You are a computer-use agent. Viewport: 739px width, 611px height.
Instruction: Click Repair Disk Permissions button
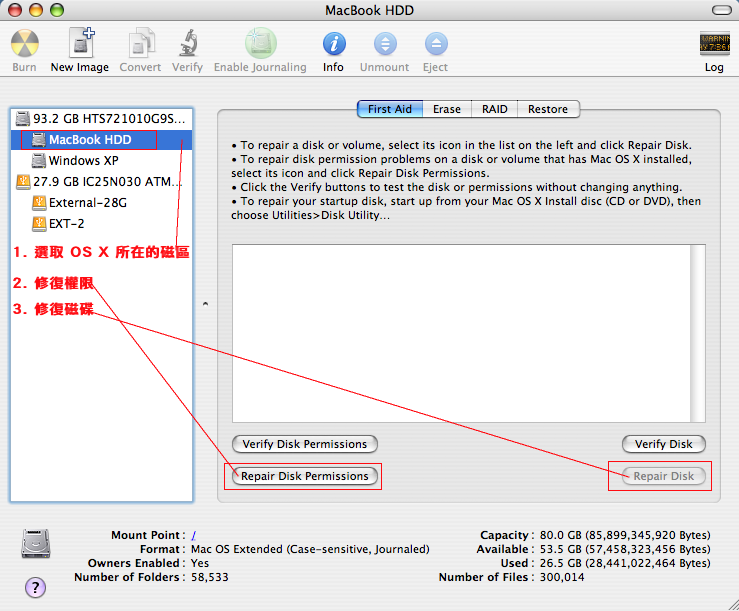click(305, 476)
